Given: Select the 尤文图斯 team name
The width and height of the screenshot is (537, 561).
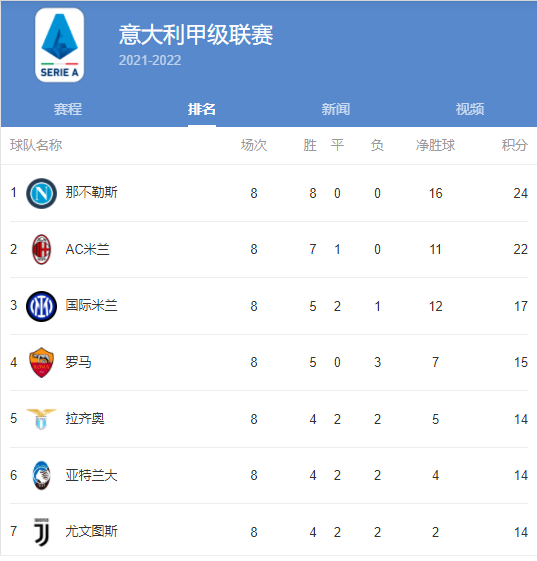Looking at the screenshot, I should (x=91, y=531).
